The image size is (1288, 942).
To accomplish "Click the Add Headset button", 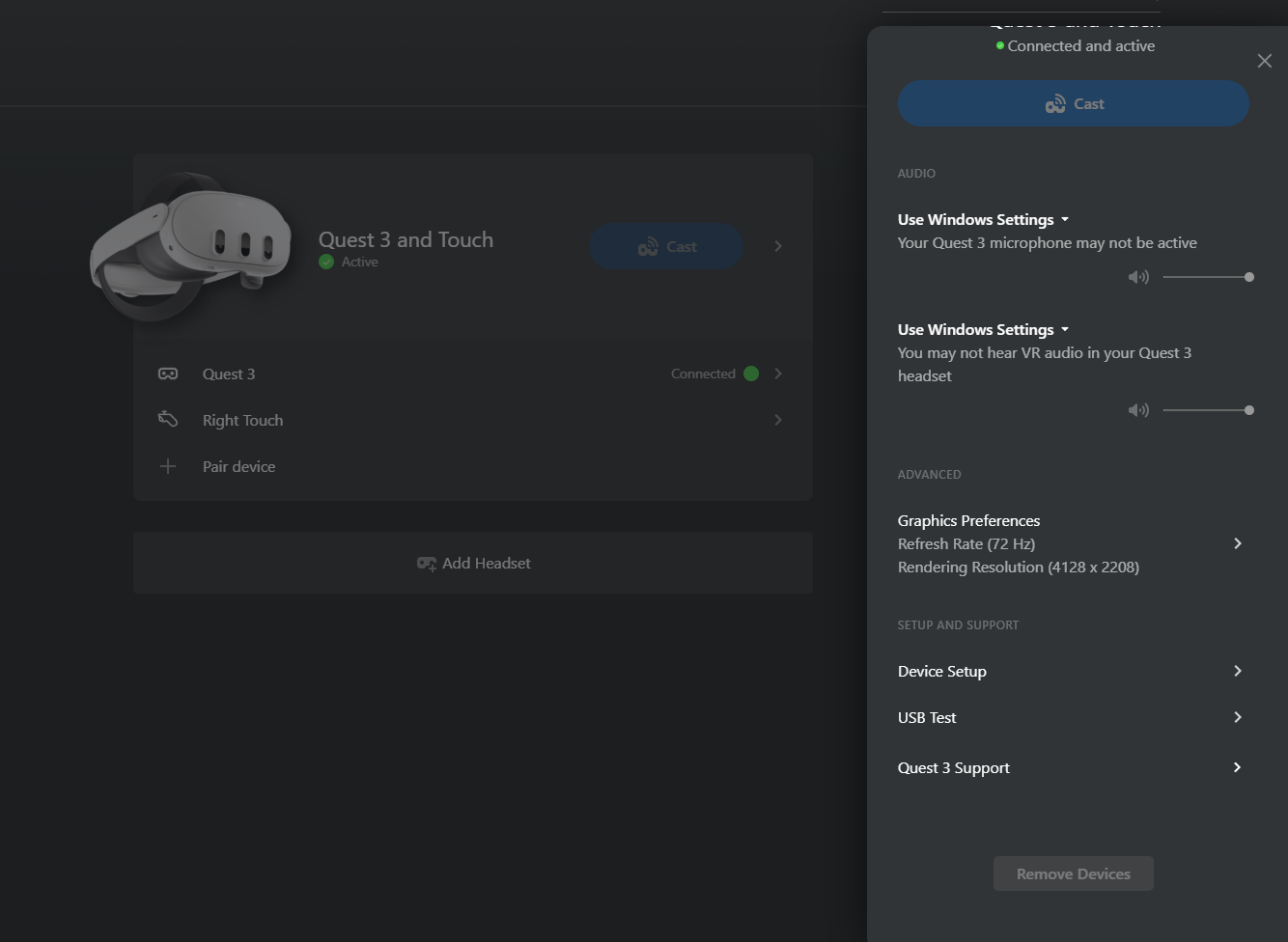I will [472, 563].
